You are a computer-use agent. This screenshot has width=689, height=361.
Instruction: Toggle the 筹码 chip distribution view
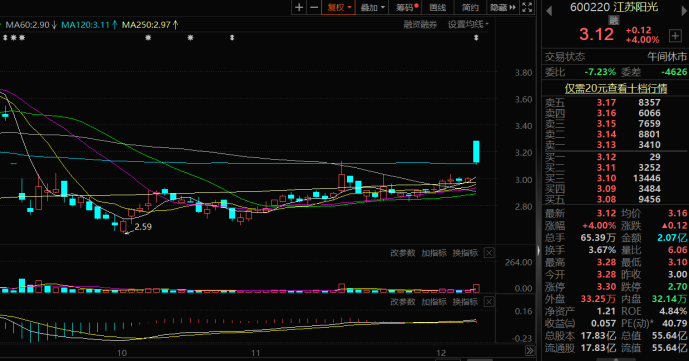point(406,7)
